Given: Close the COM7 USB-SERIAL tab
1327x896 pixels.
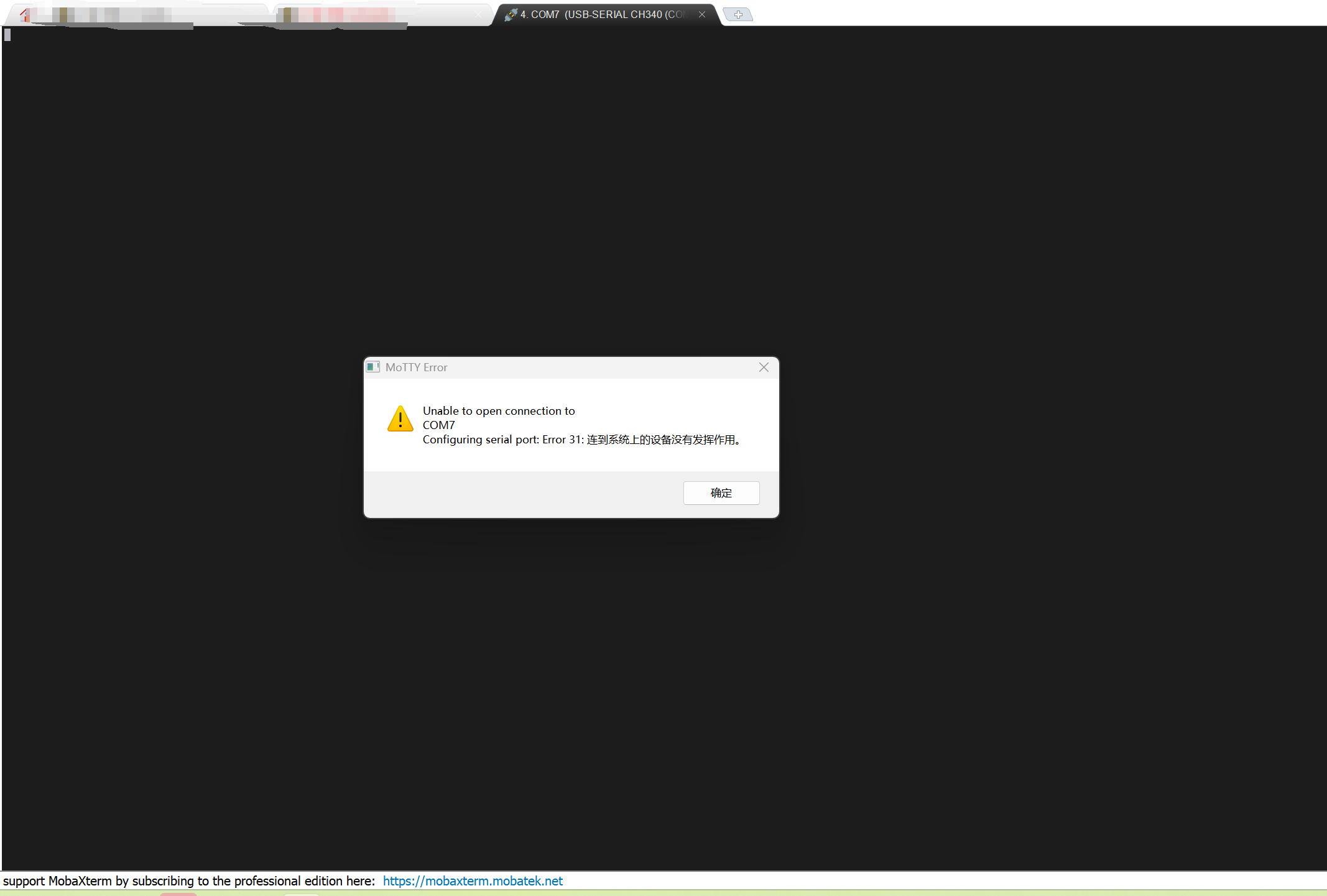Looking at the screenshot, I should pos(701,14).
